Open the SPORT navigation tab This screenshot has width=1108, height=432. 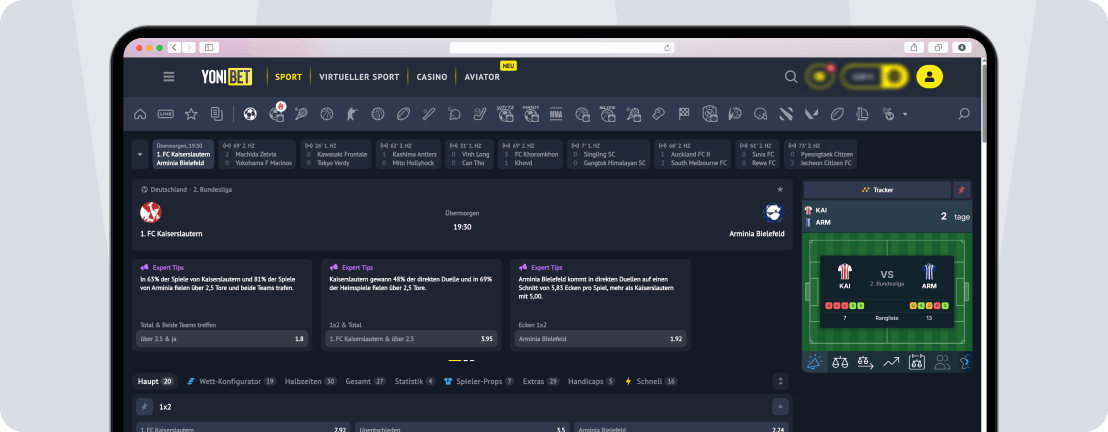[x=288, y=77]
